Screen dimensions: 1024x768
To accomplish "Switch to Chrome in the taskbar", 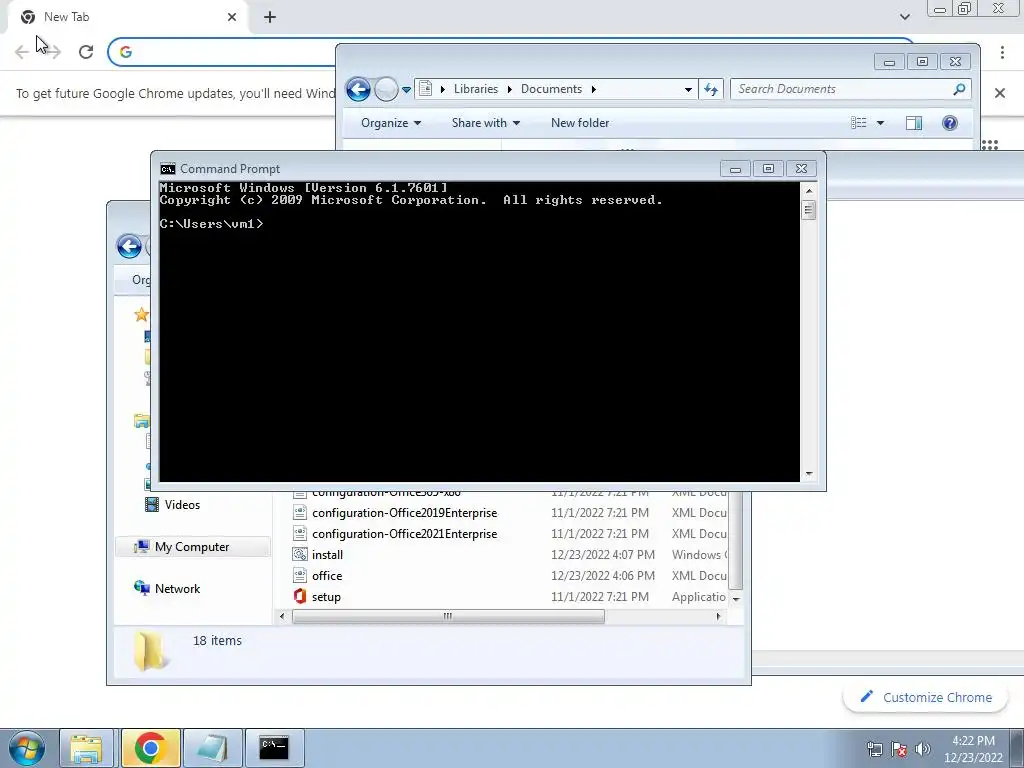I will 150,748.
